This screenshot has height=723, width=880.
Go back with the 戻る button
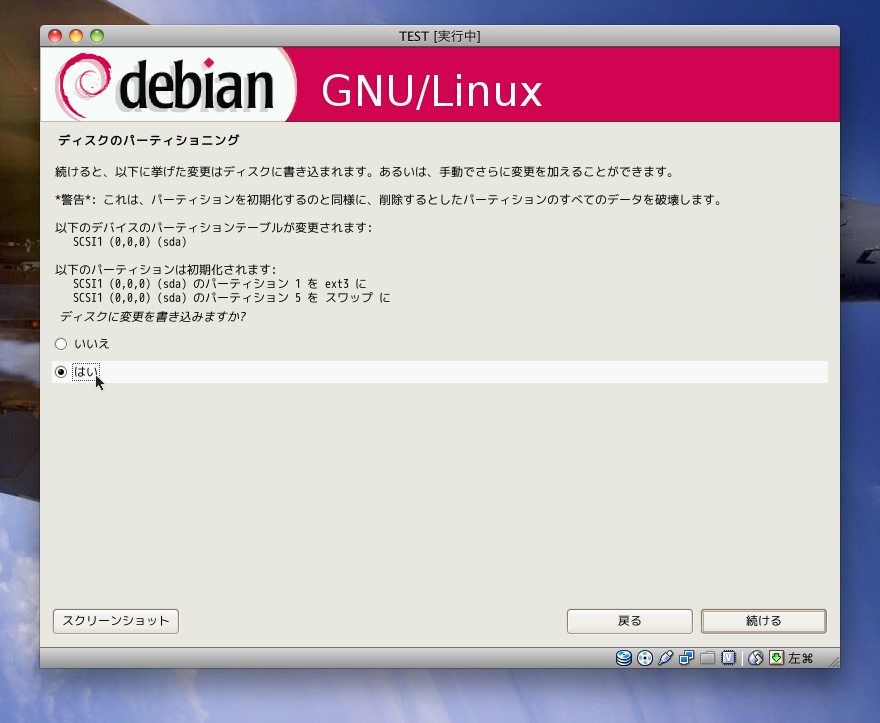630,621
